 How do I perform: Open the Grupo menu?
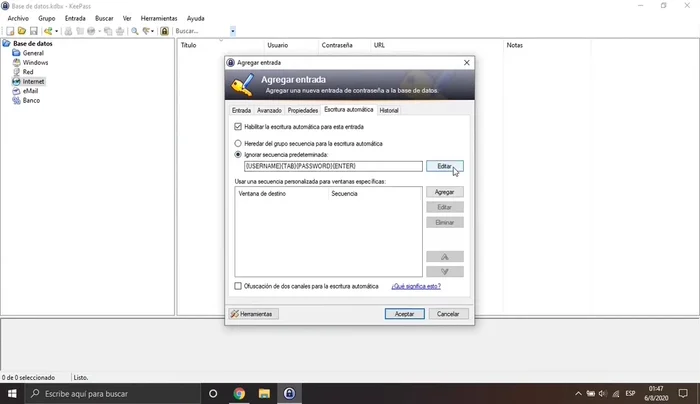pos(46,18)
